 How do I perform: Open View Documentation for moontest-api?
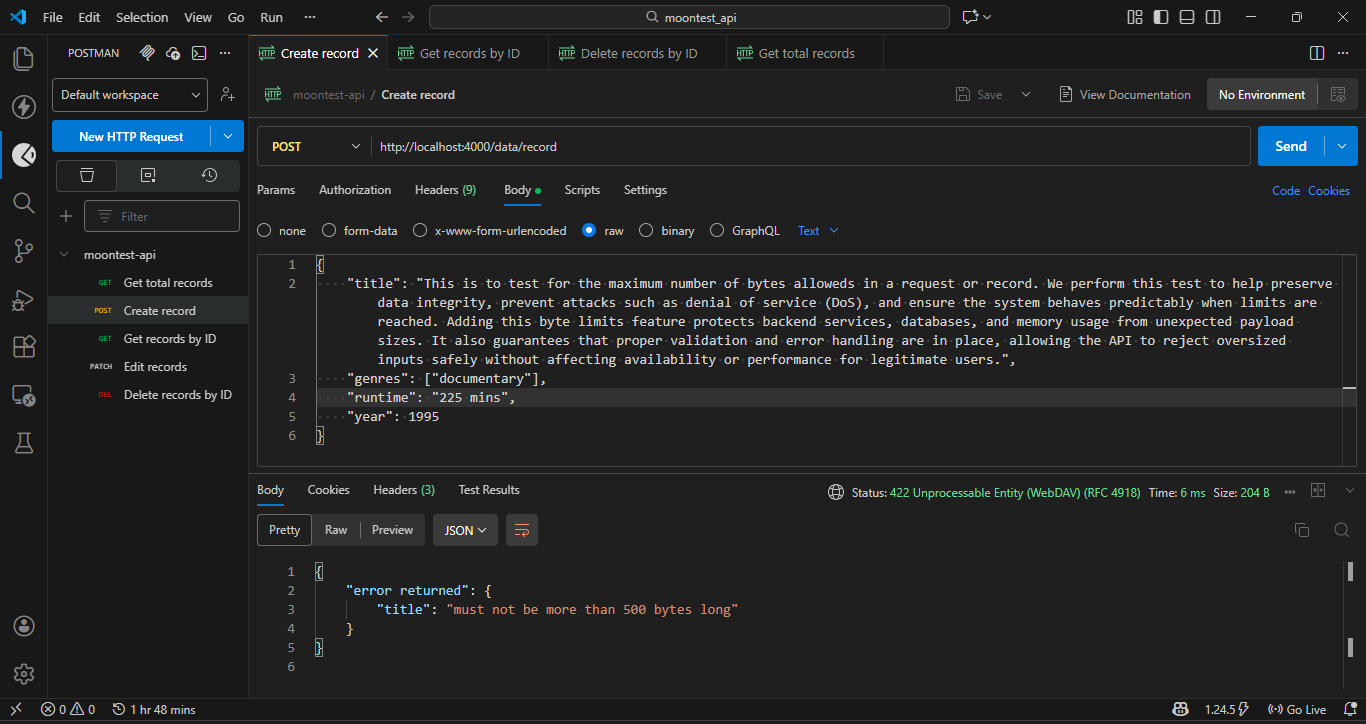pyautogui.click(x=1125, y=94)
